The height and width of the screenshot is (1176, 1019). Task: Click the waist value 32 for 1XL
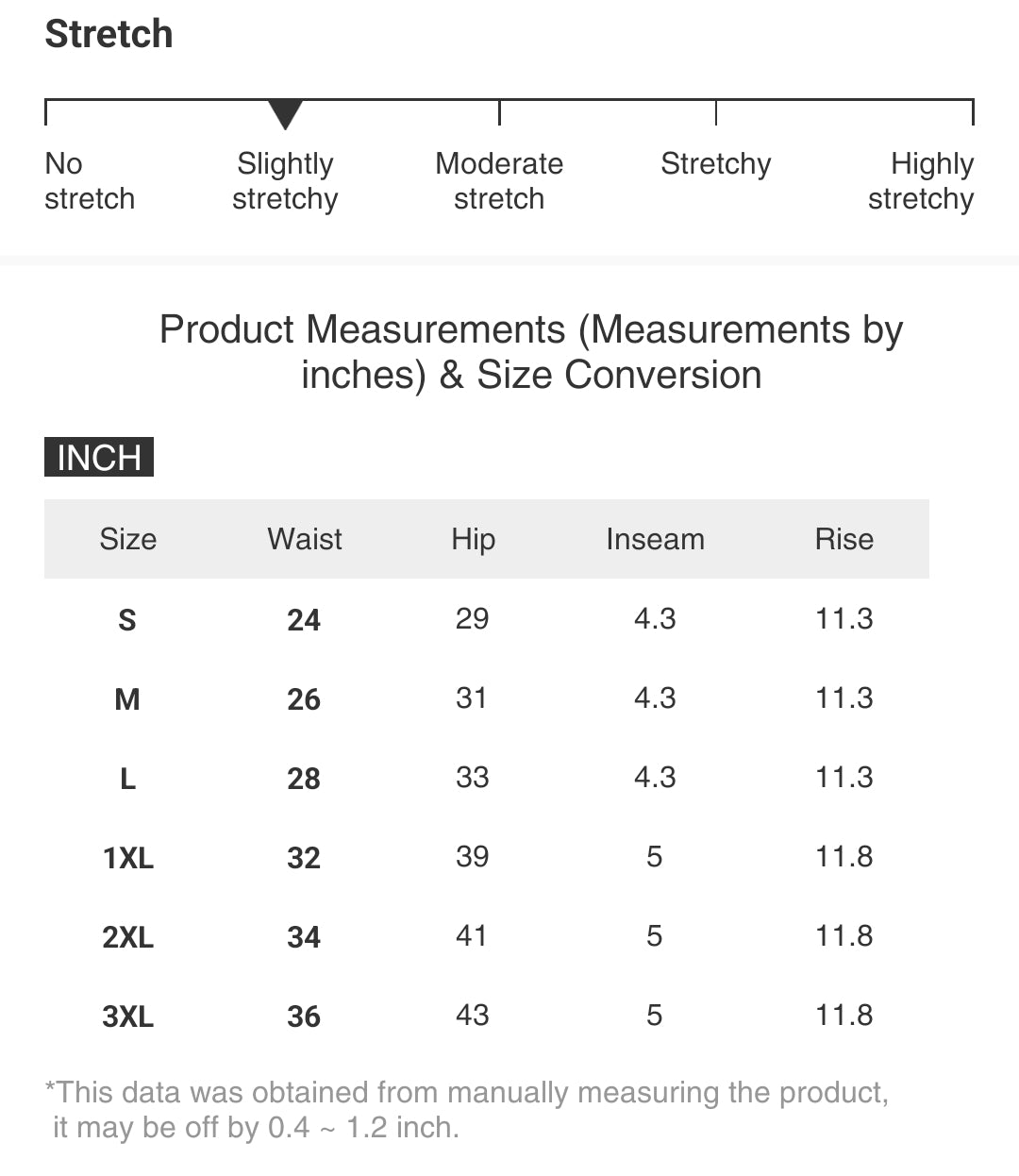click(x=304, y=858)
